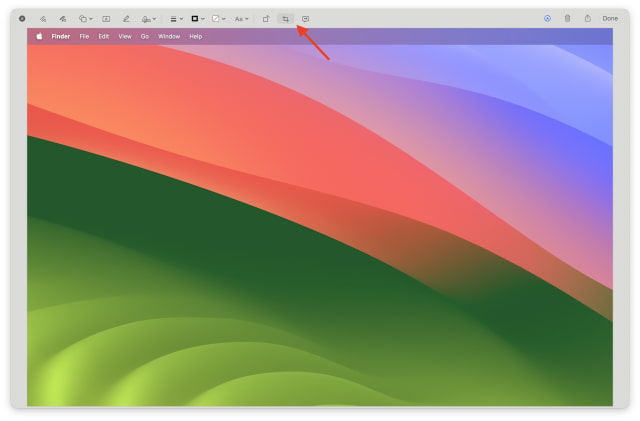The width and height of the screenshot is (640, 421).
Task: Select the Highlight pen tool
Action: [126, 18]
